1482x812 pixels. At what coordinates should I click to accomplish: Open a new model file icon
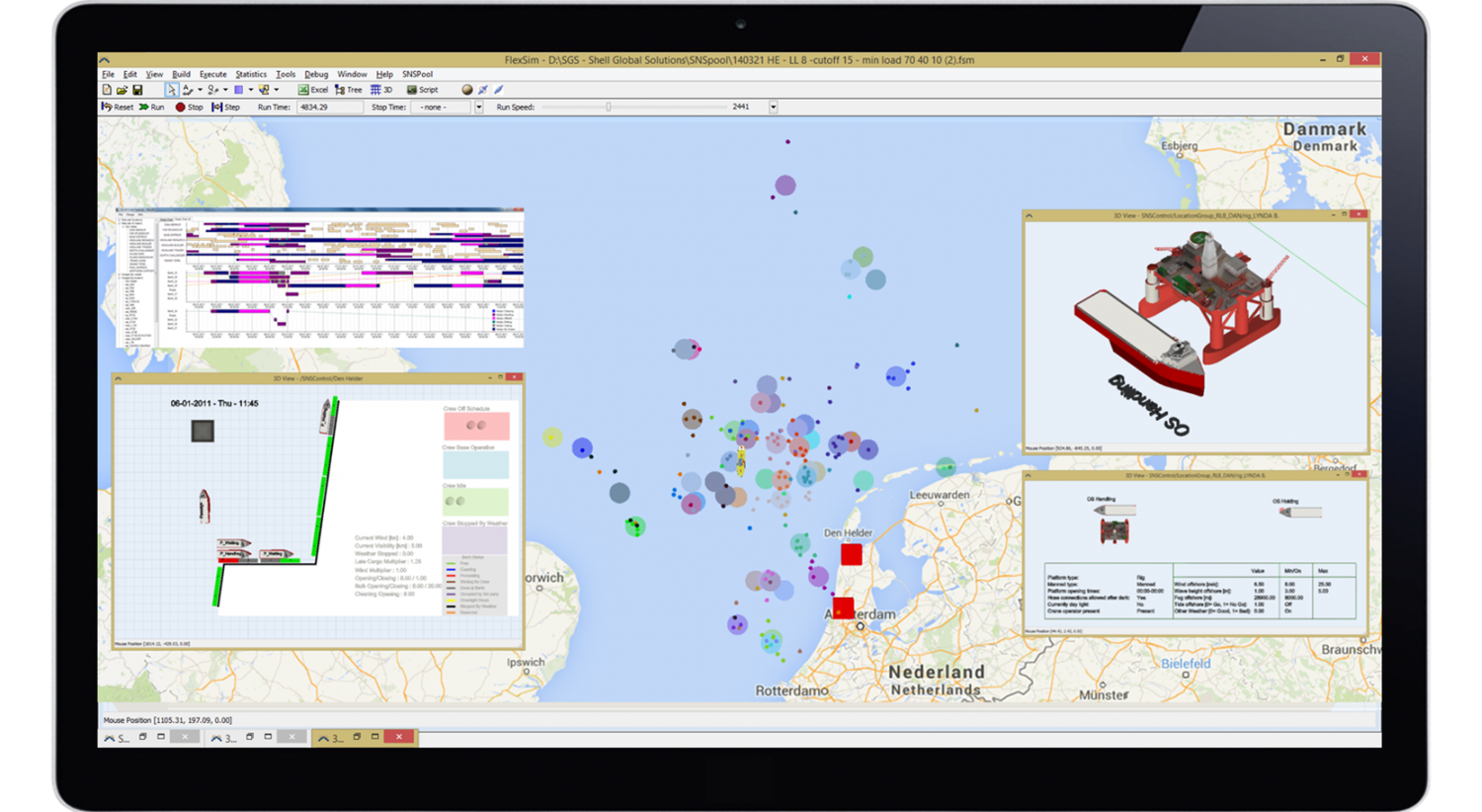click(x=107, y=89)
